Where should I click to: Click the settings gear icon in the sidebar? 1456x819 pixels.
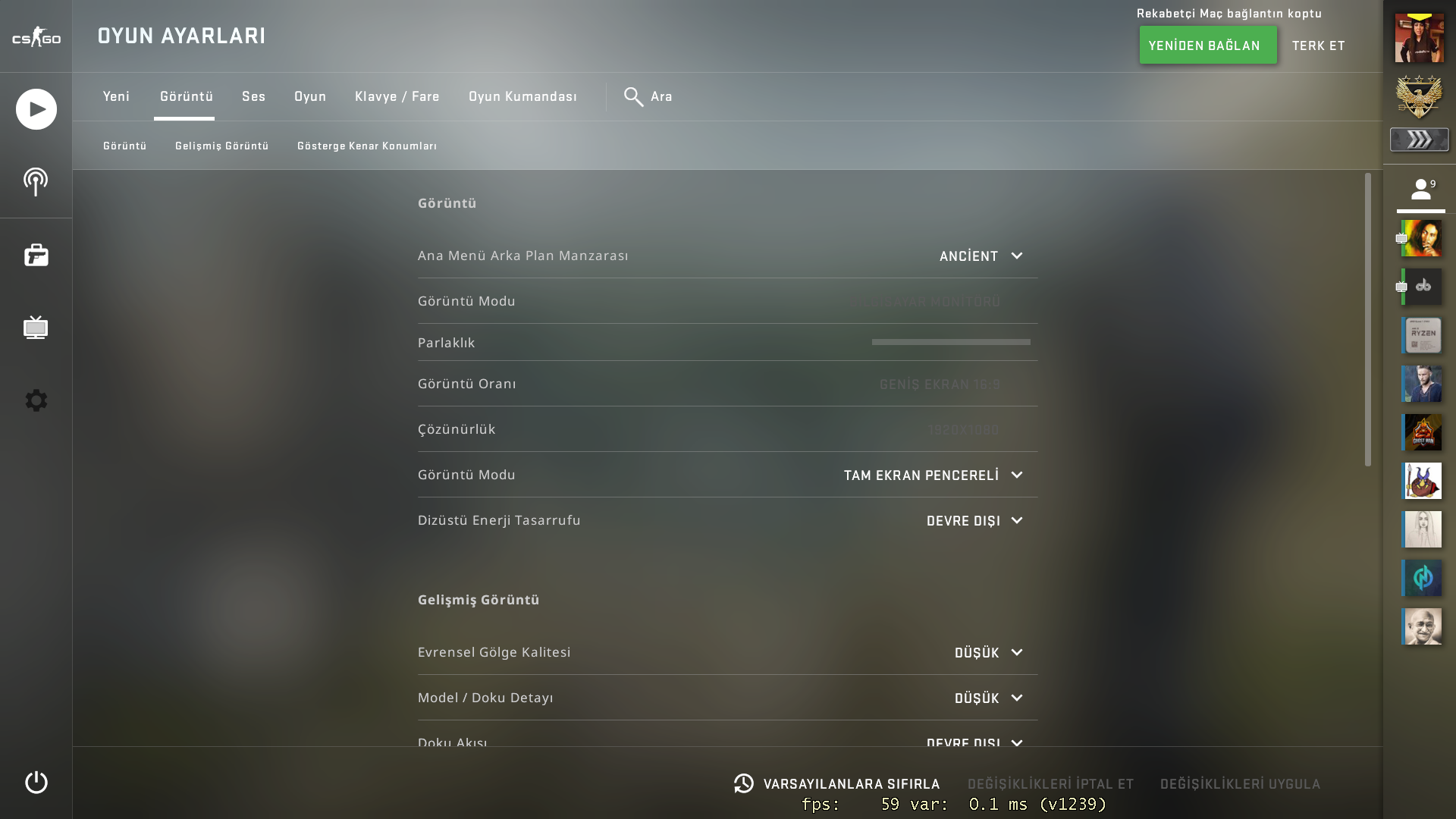(x=36, y=400)
